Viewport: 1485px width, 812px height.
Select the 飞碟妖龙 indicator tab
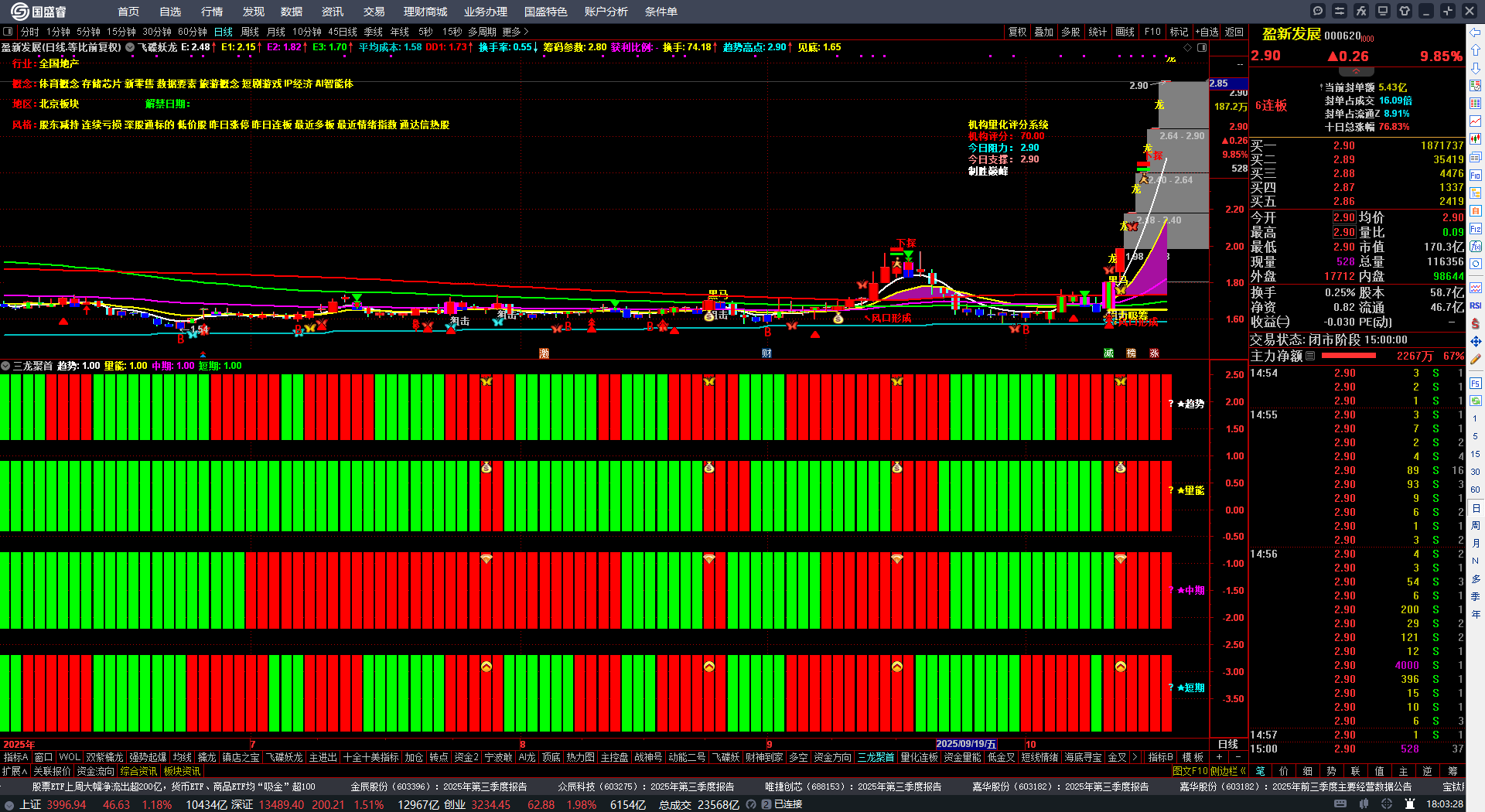285,757
